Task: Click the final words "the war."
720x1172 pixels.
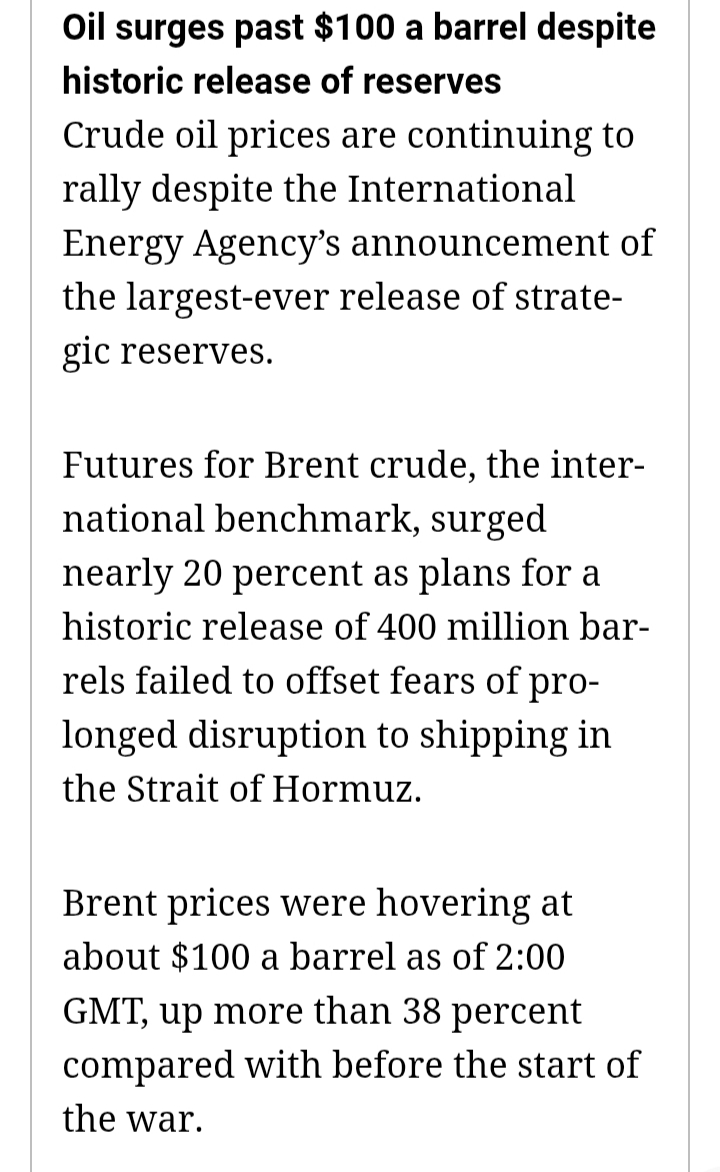Action: 132,1119
